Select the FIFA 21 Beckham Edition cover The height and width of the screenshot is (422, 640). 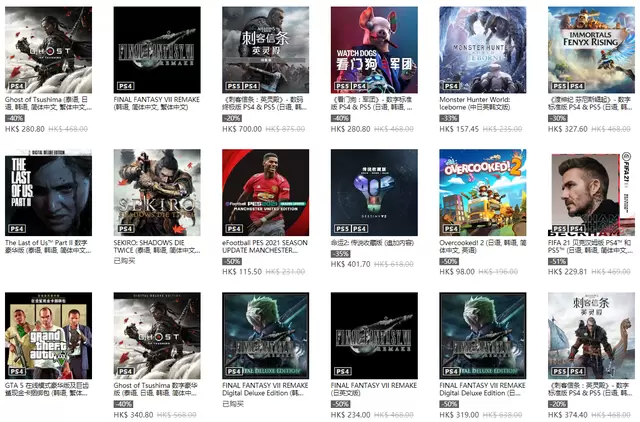point(591,193)
